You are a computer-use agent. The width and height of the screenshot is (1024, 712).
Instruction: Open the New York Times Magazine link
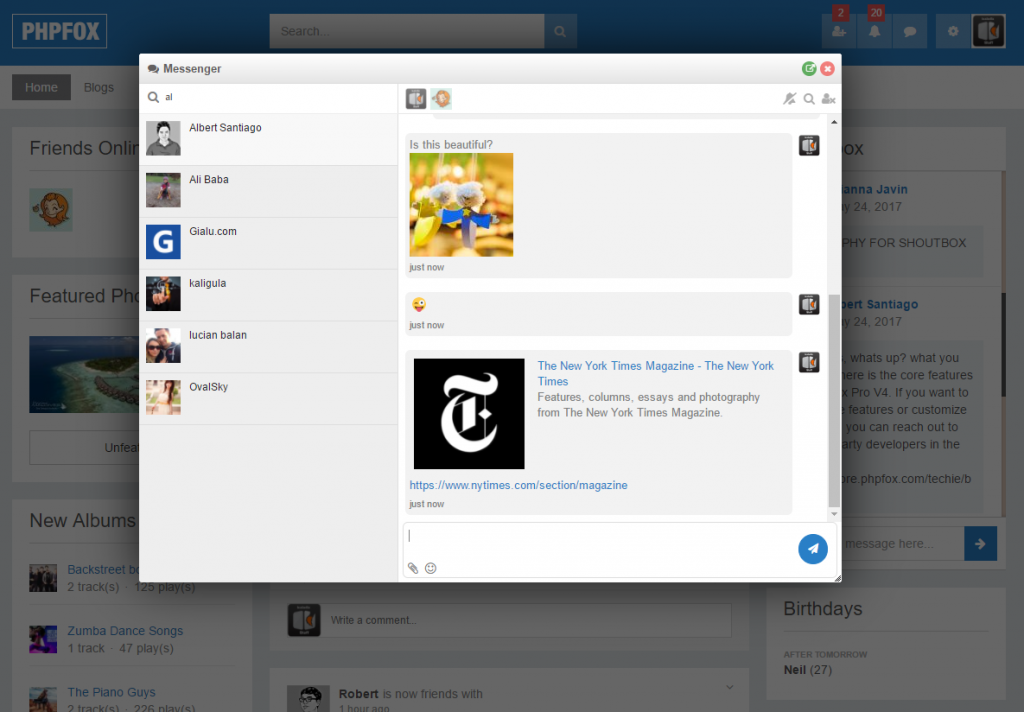[655, 373]
